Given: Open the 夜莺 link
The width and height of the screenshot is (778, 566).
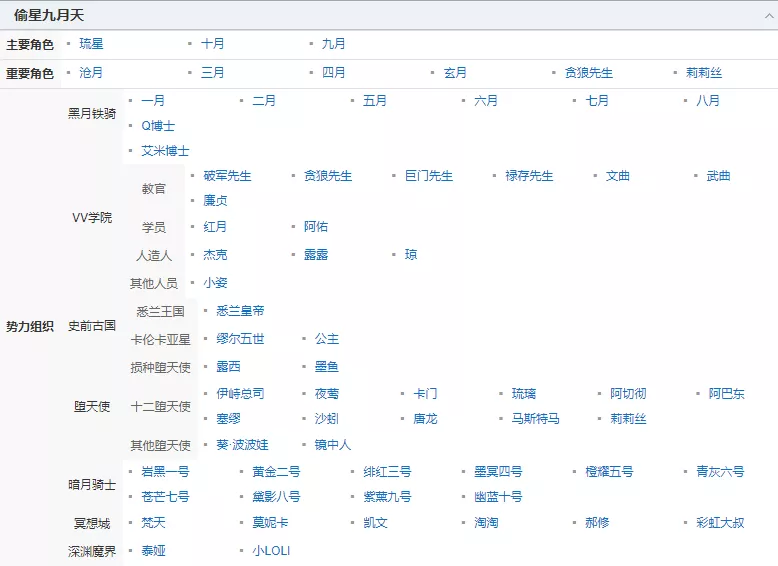Looking at the screenshot, I should [x=327, y=394].
